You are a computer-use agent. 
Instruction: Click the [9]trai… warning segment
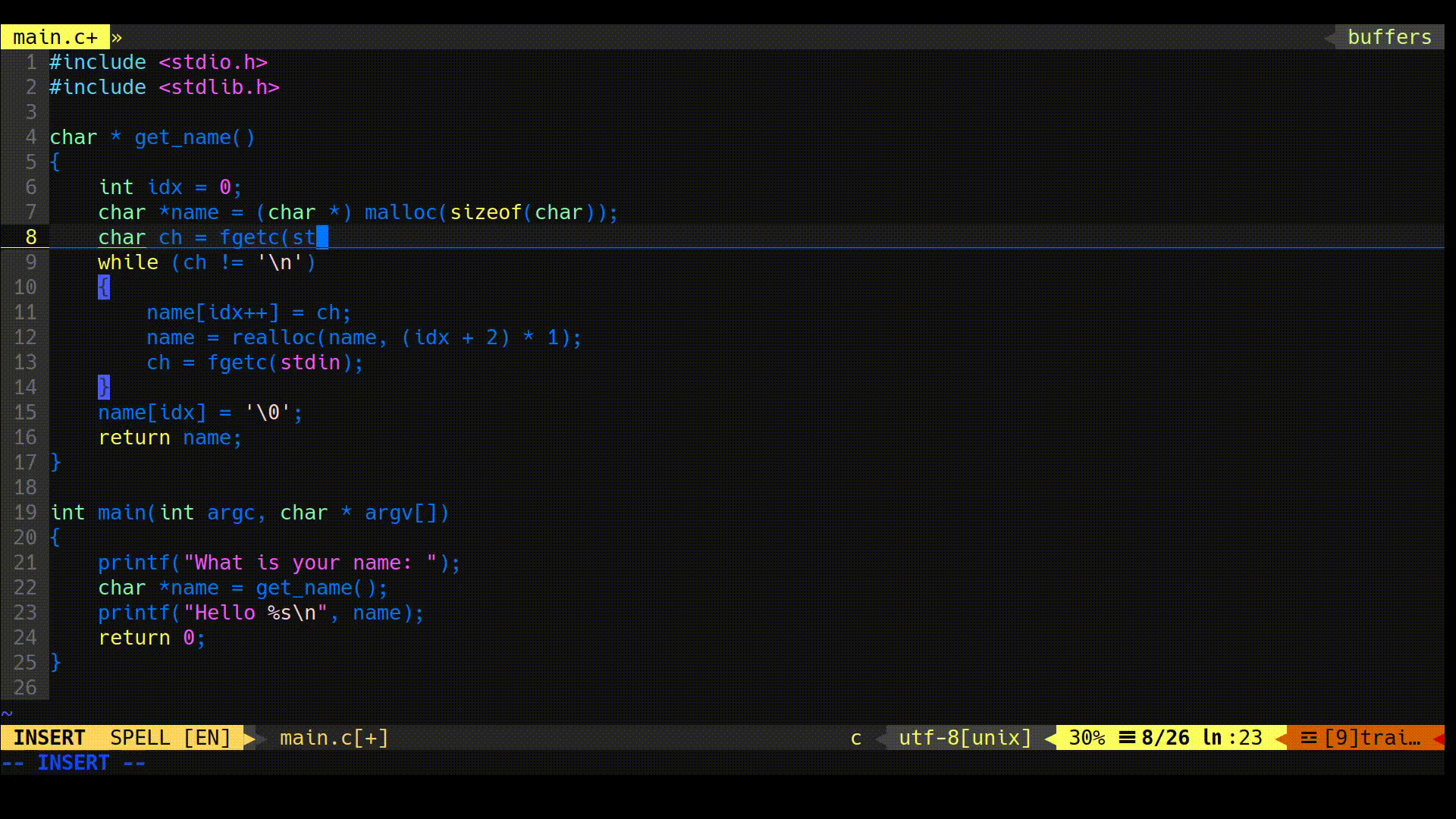click(1372, 737)
